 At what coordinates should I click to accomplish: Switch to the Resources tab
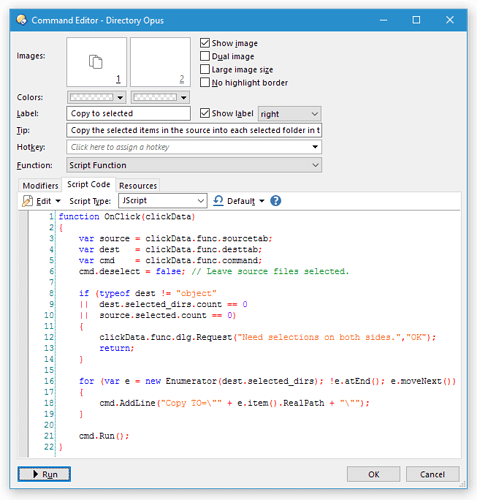[138, 186]
